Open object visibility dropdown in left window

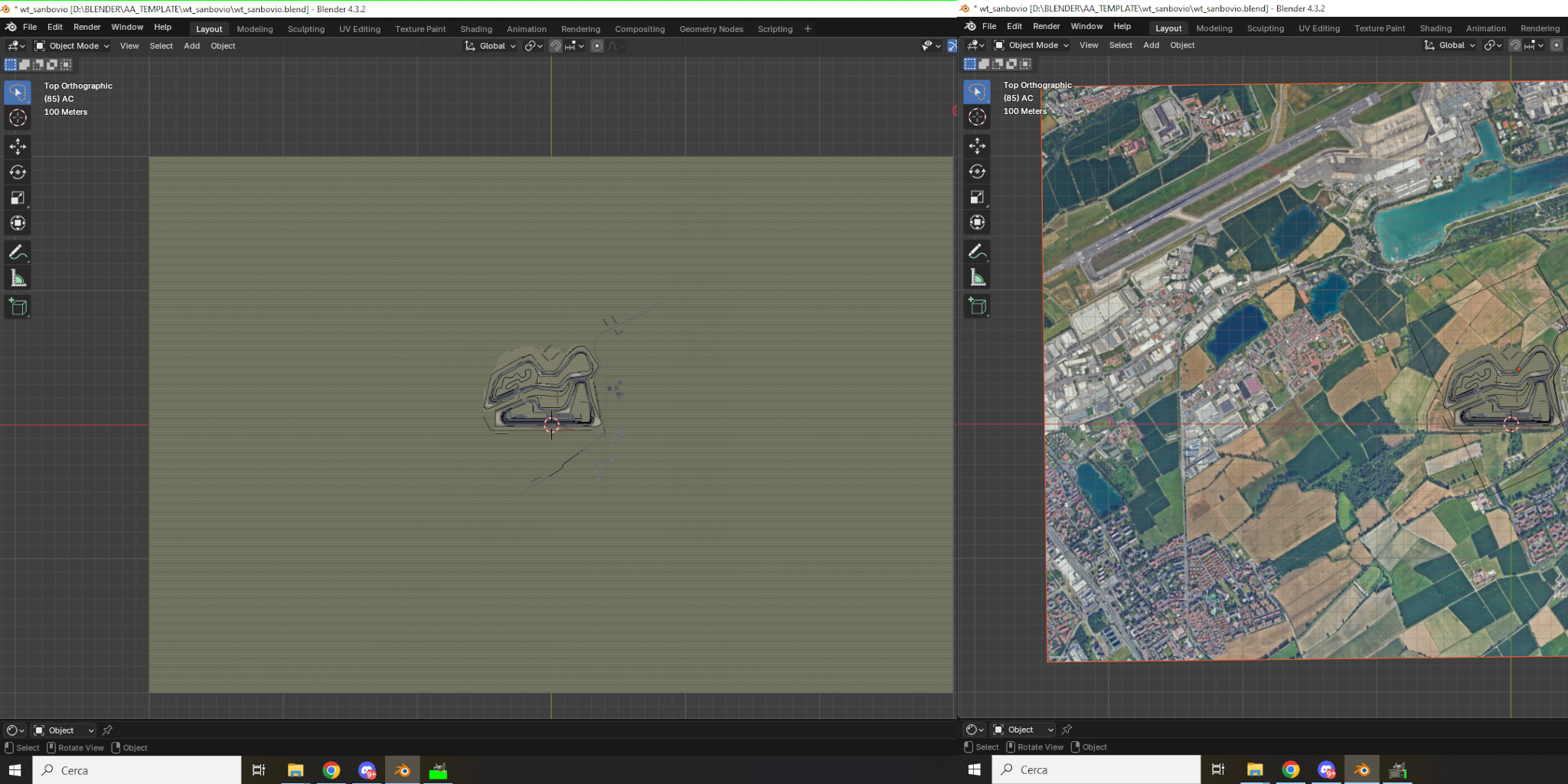(x=931, y=46)
